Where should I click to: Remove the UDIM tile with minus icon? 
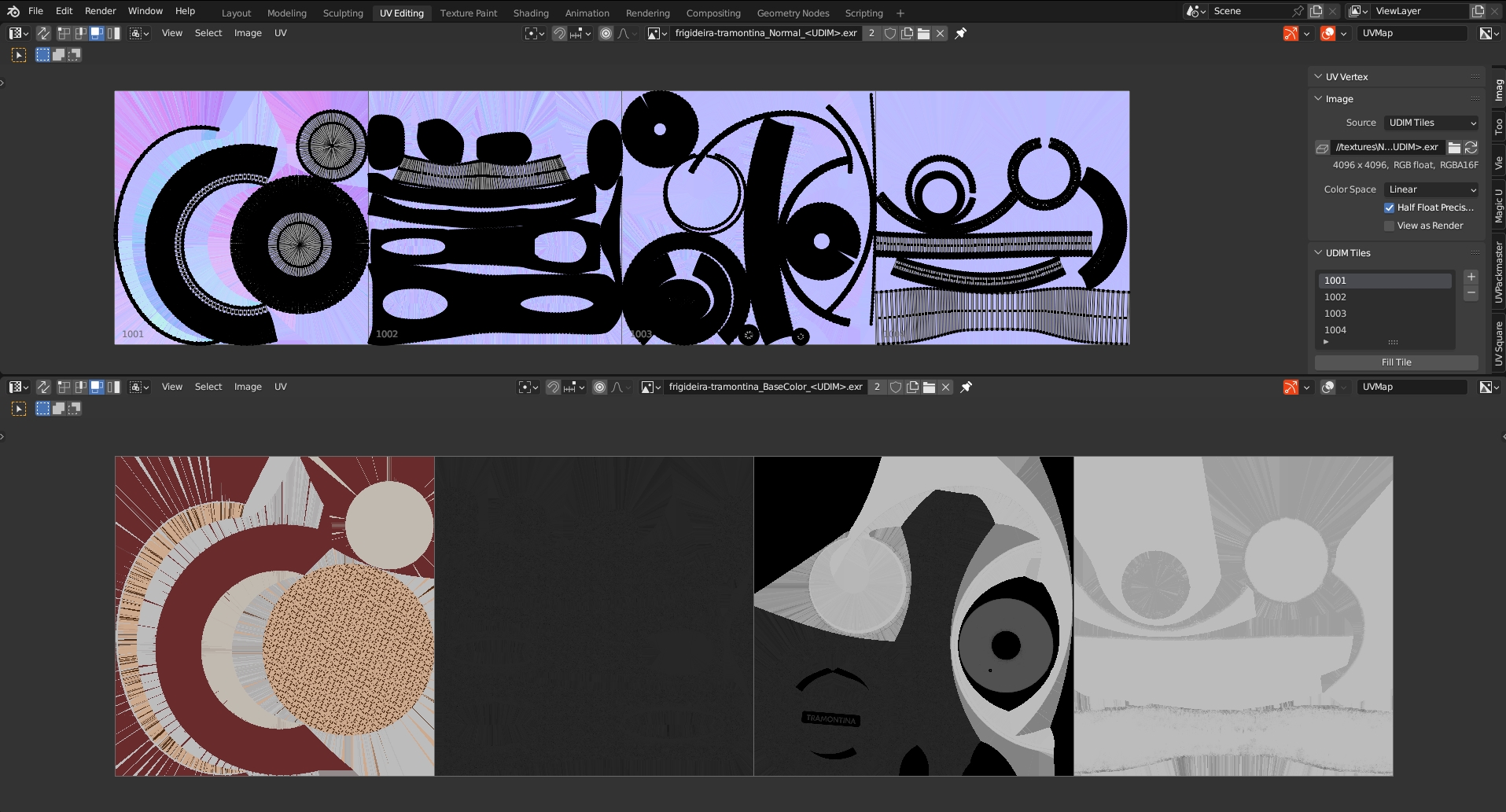(x=1471, y=293)
